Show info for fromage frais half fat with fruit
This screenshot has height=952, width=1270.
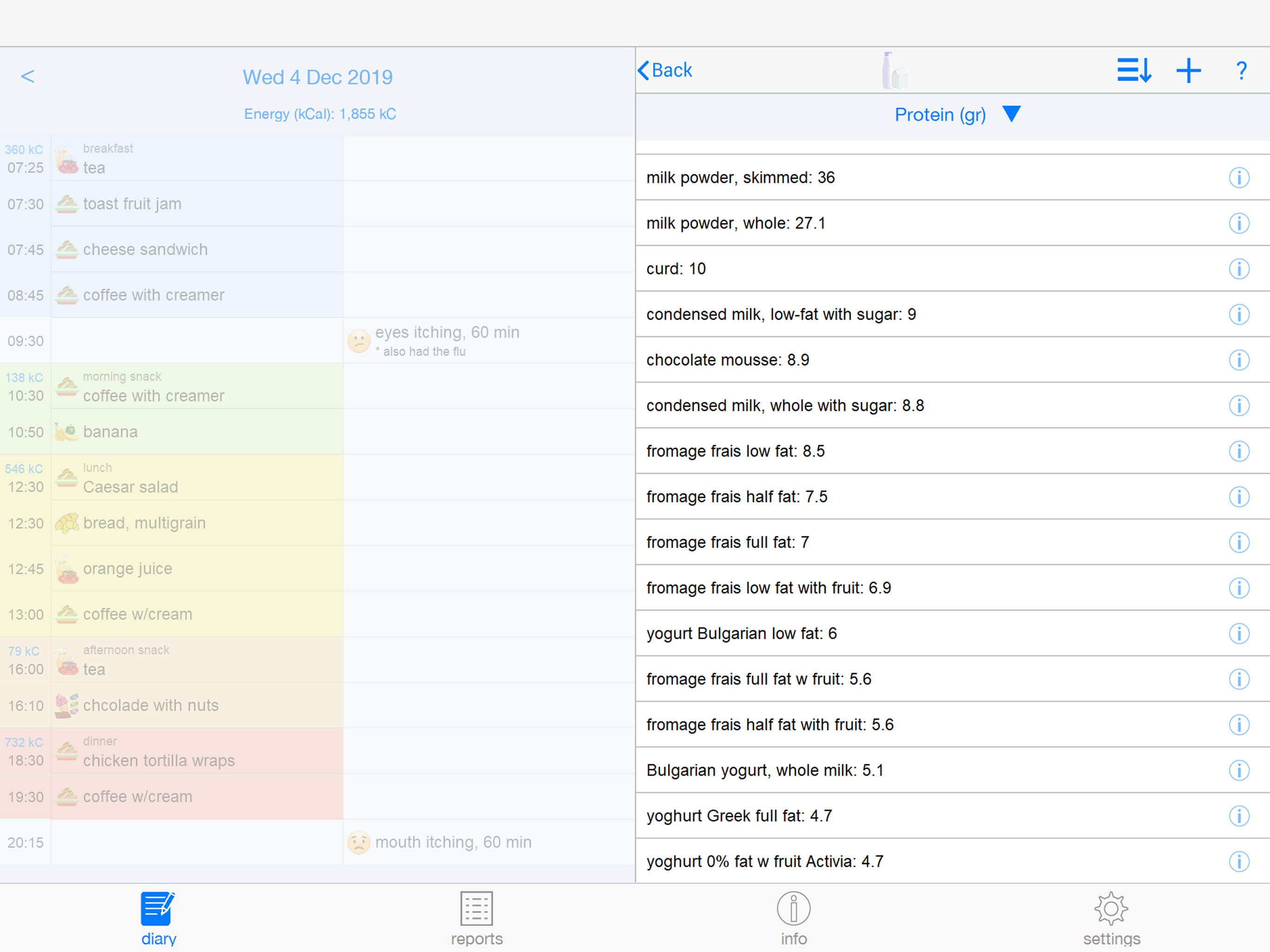1239,725
